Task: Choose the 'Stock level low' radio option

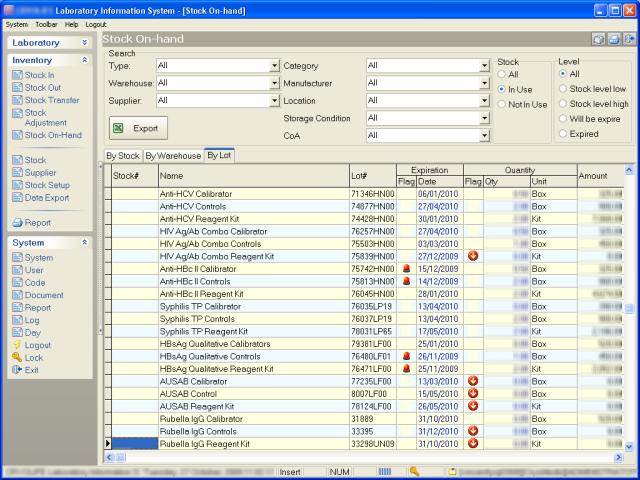Action: [x=561, y=89]
